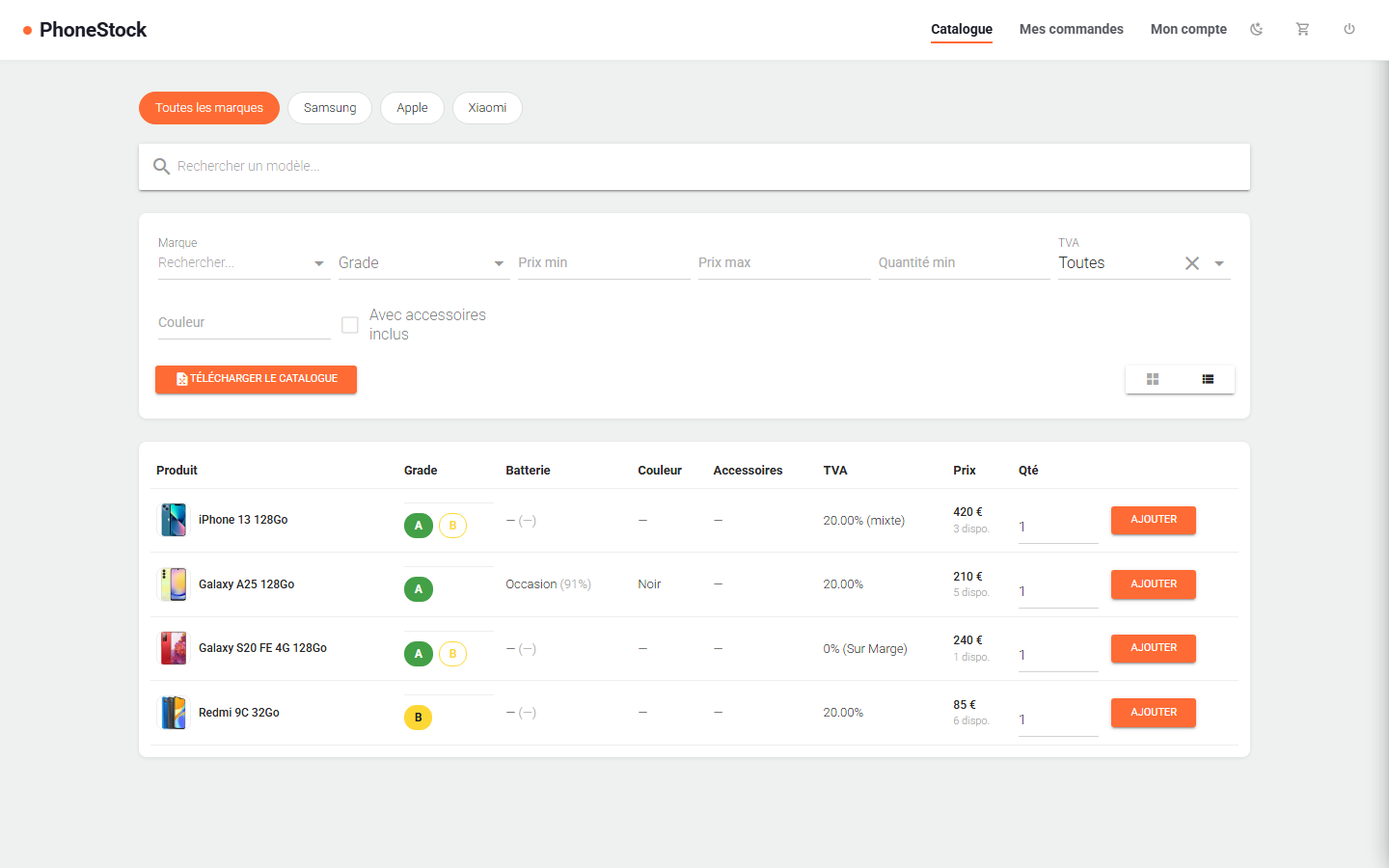Viewport: 1389px width, 868px height.
Task: Open Galaxy S20 FE product thumbnail
Action: click(174, 648)
